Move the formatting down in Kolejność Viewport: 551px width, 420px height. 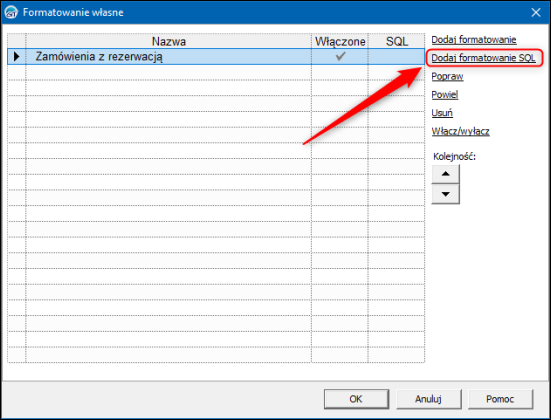[x=445, y=194]
